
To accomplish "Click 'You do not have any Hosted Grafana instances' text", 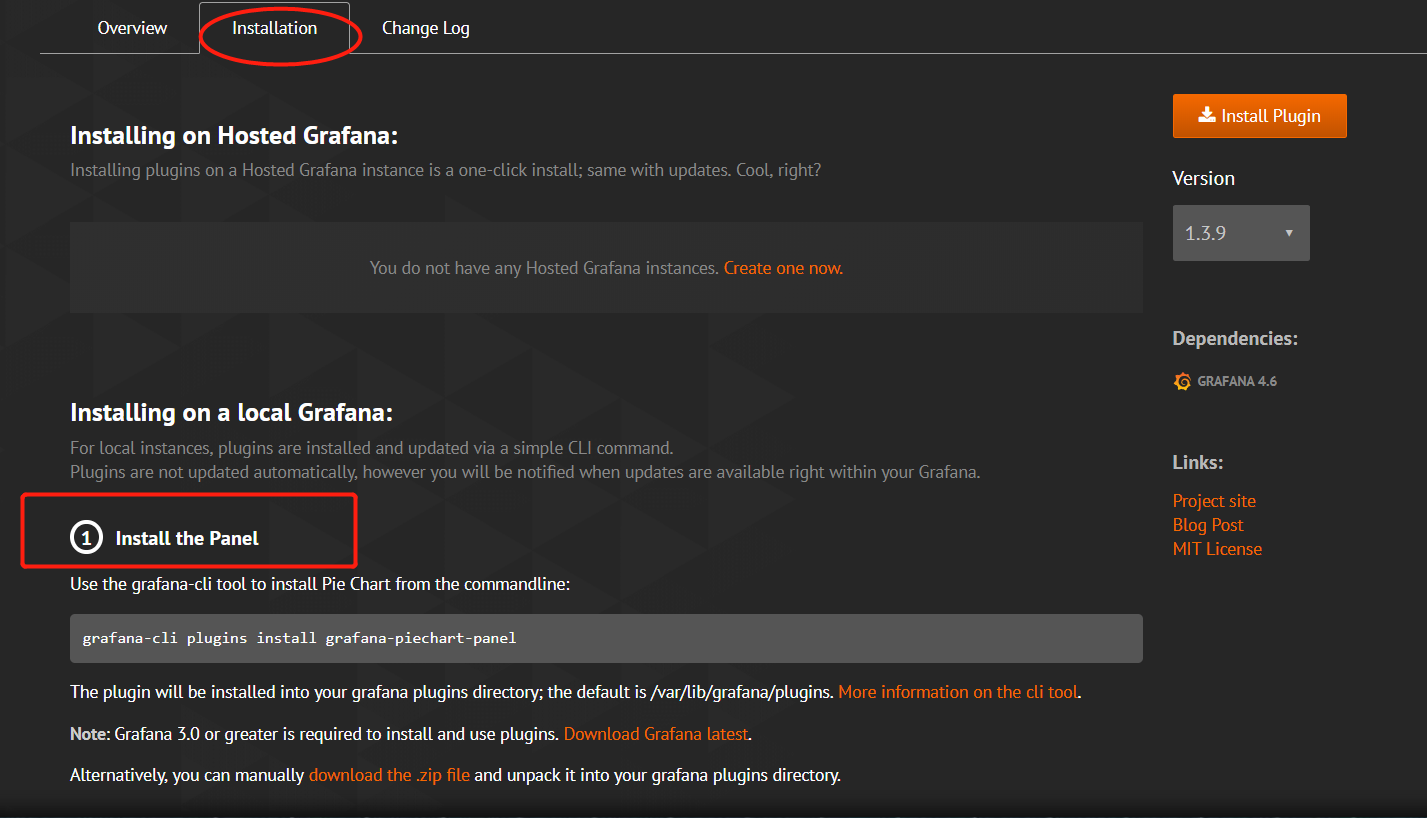I will click(x=544, y=268).
